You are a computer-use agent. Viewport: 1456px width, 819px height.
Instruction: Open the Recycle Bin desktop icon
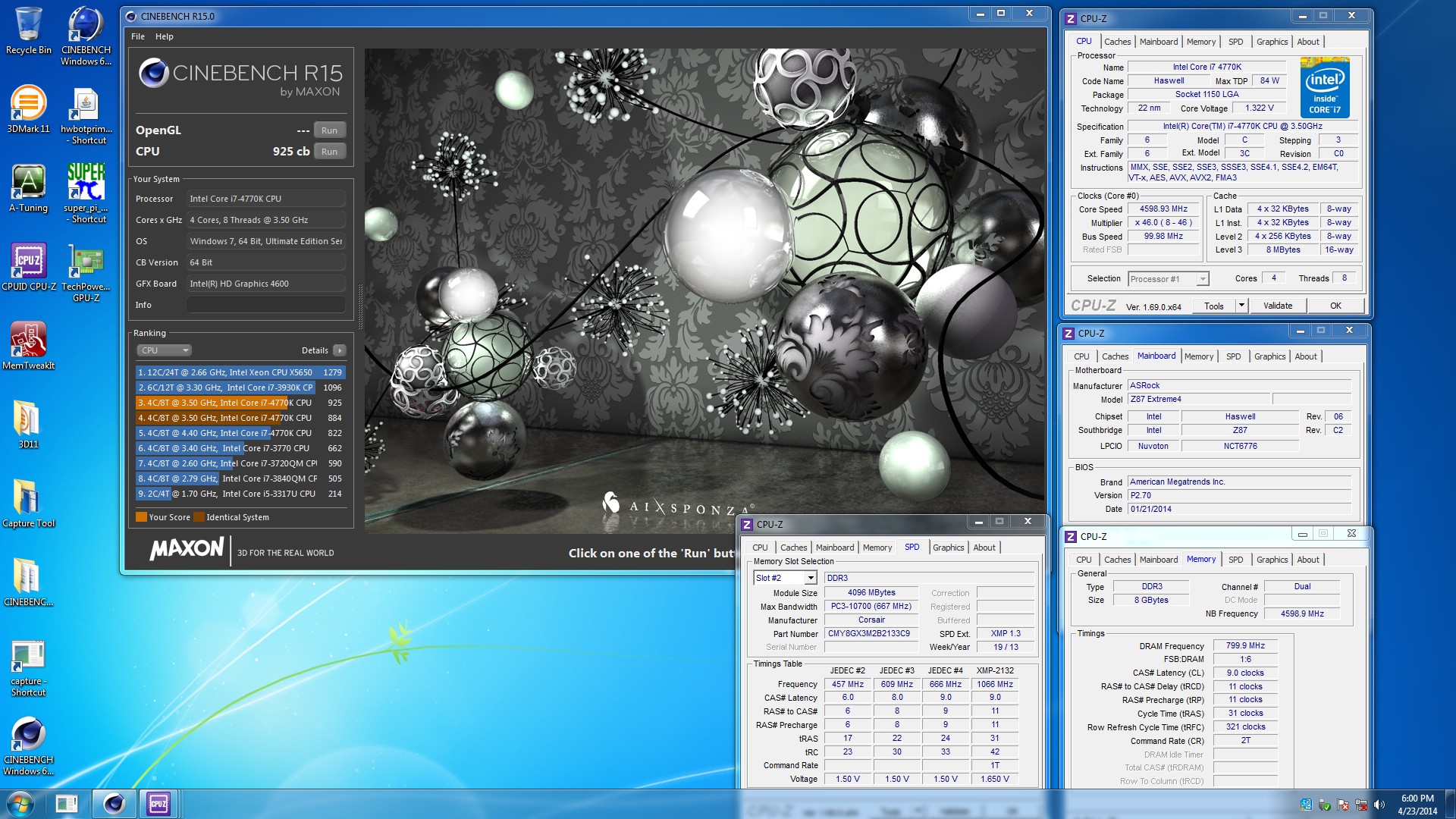(28, 32)
